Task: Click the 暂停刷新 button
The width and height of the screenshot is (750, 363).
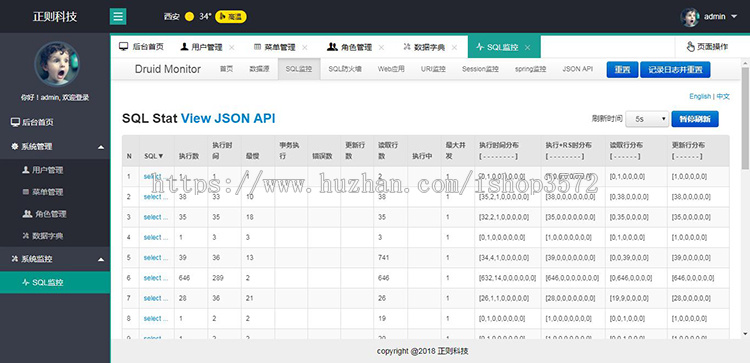Action: pyautogui.click(x=695, y=119)
